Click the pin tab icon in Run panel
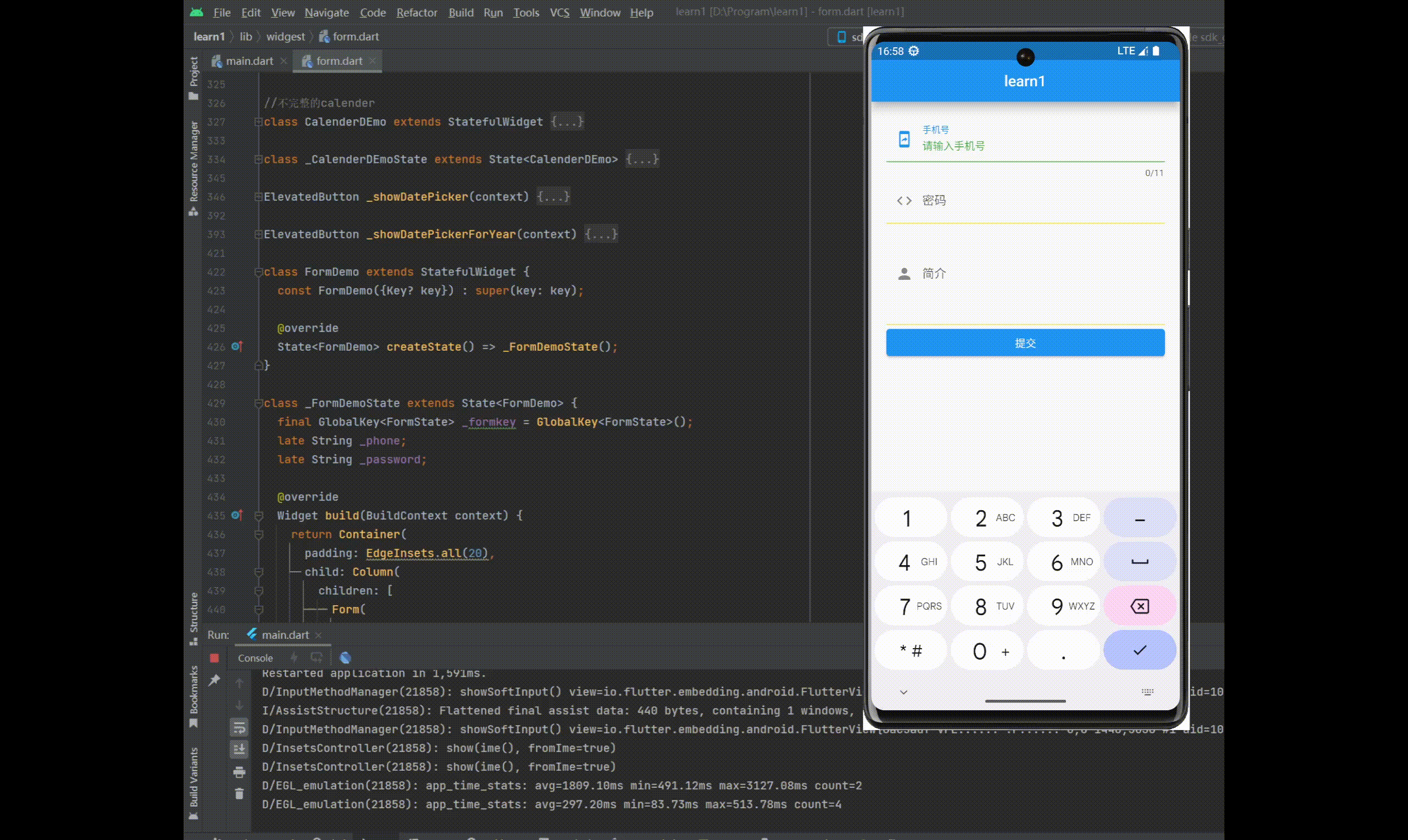1408x840 pixels. coord(214,681)
